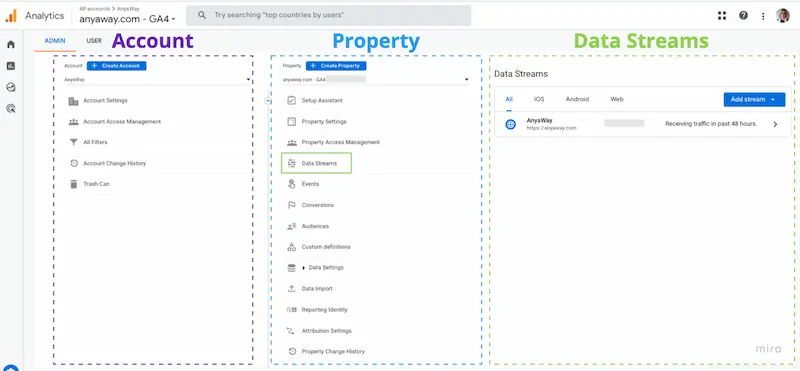
Task: Open the Explore sidebar icon
Action: coord(11,87)
